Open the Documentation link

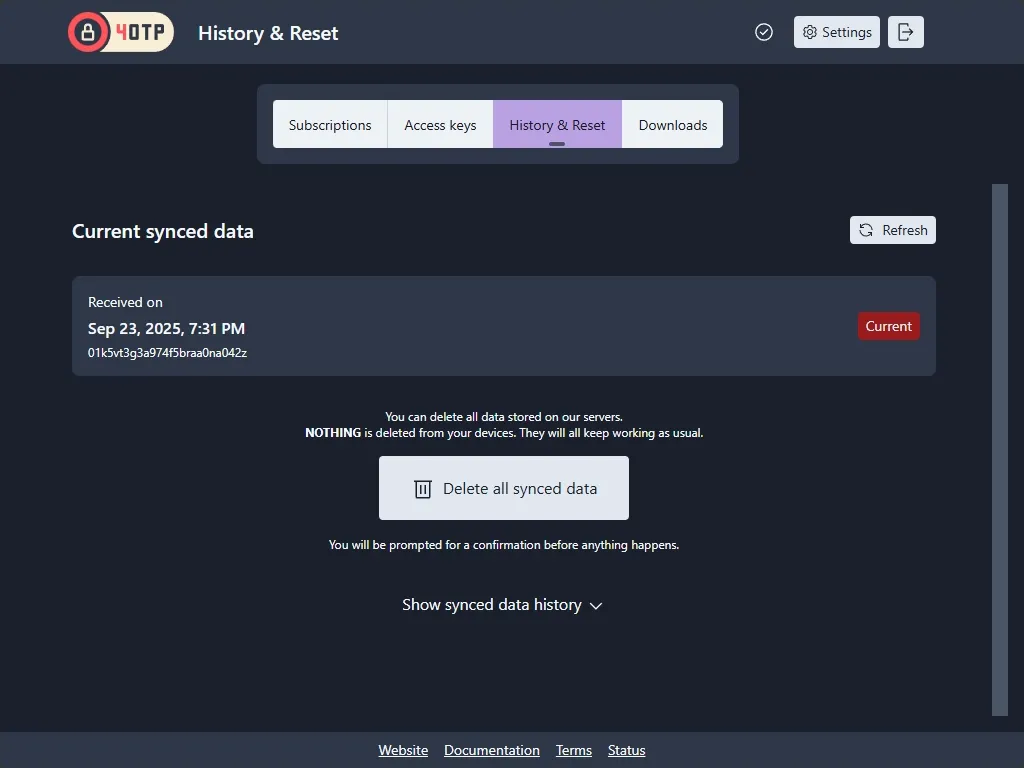(x=492, y=750)
